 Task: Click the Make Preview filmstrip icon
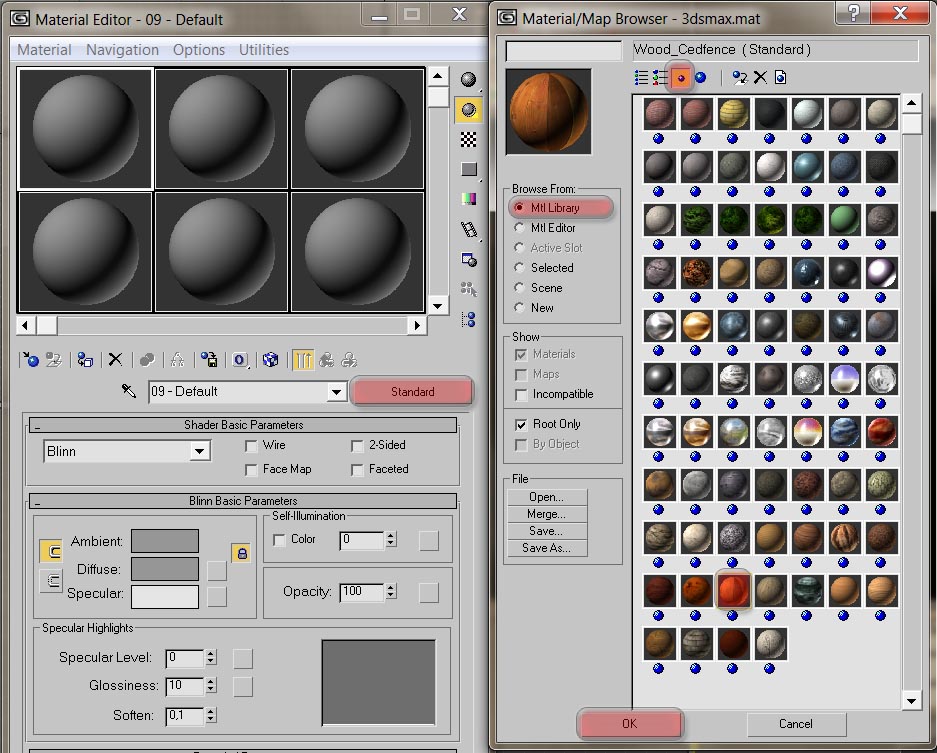coord(468,230)
